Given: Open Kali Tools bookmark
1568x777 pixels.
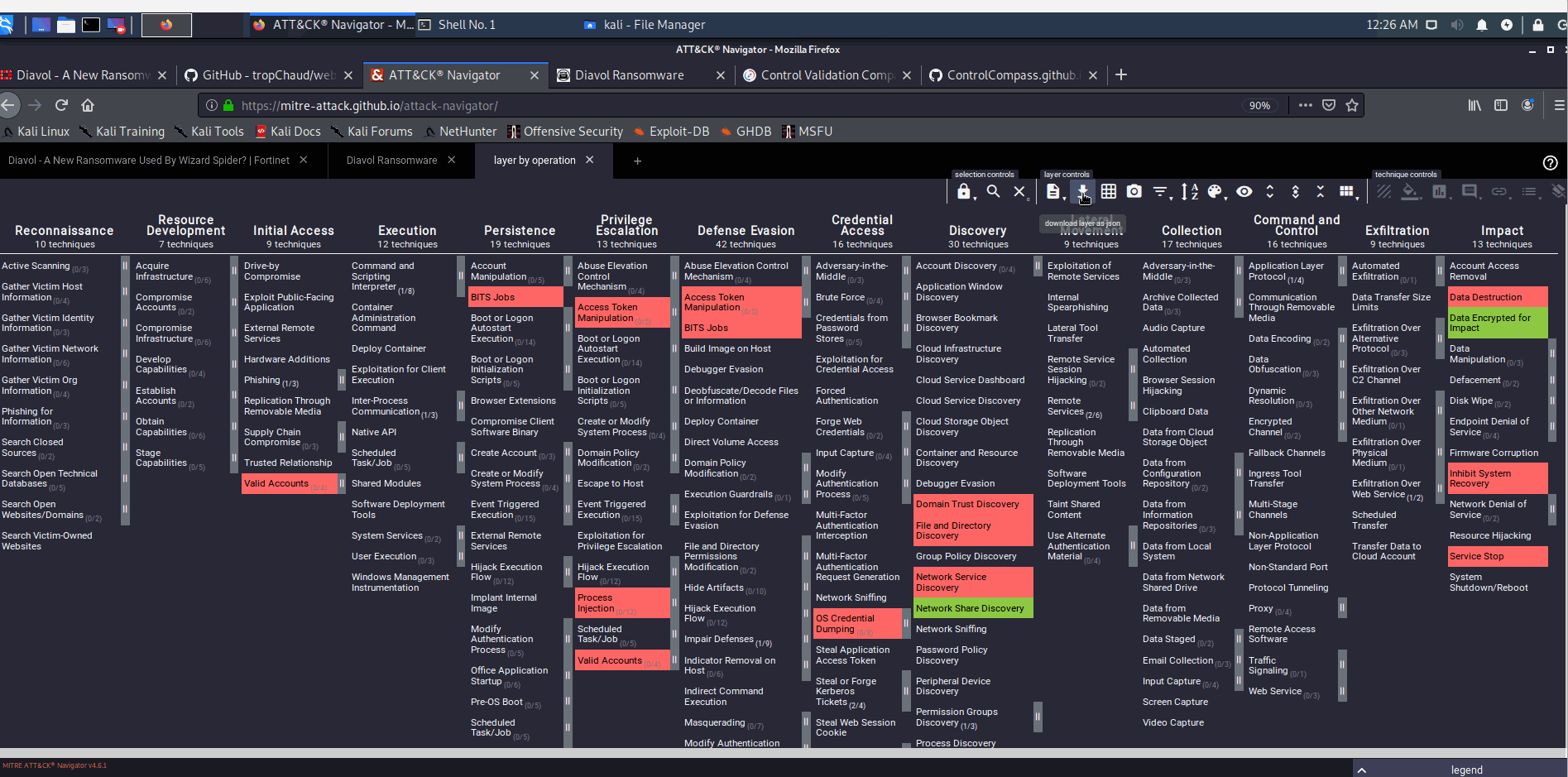Looking at the screenshot, I should [x=209, y=132].
